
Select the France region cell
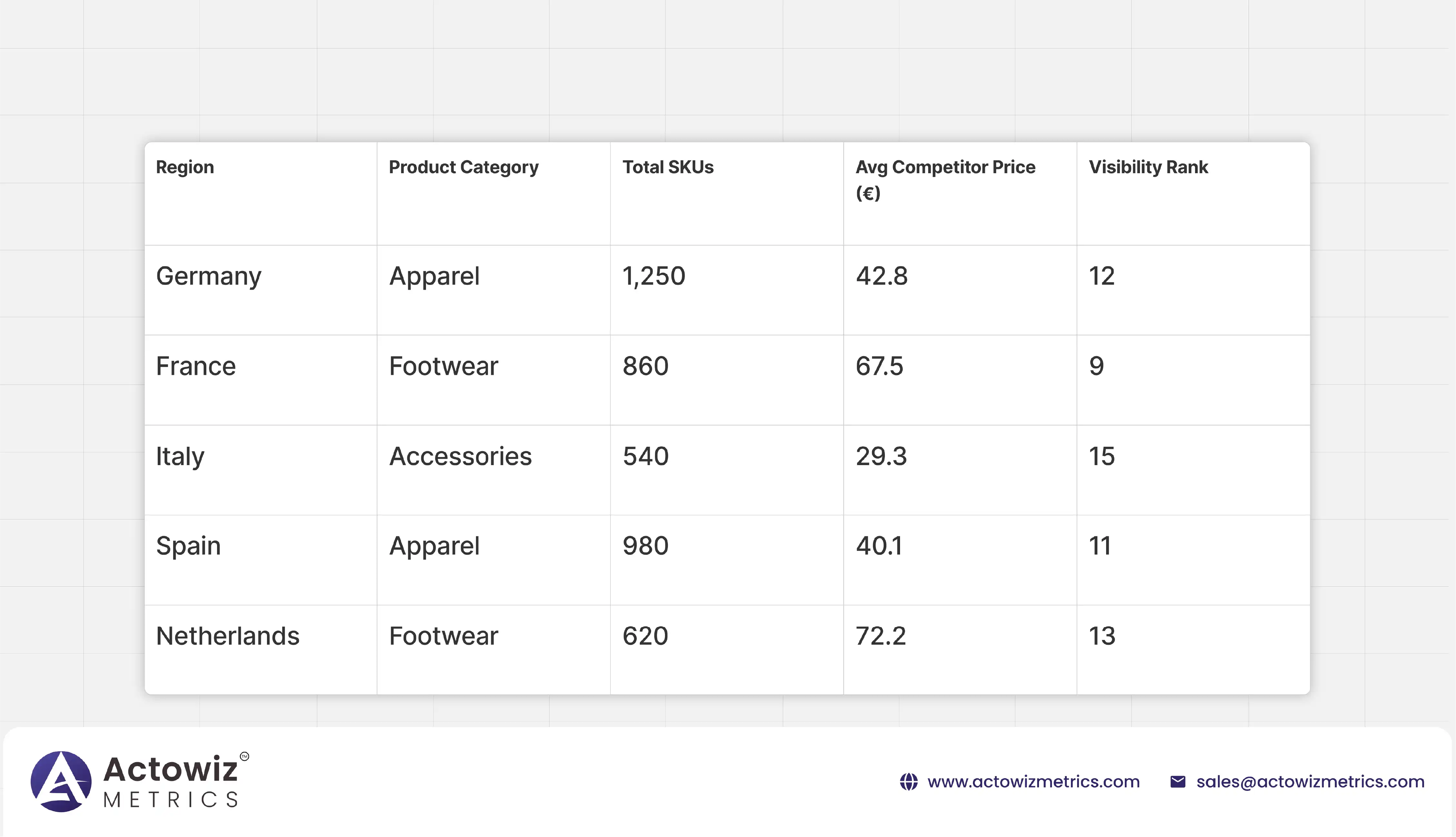(196, 366)
